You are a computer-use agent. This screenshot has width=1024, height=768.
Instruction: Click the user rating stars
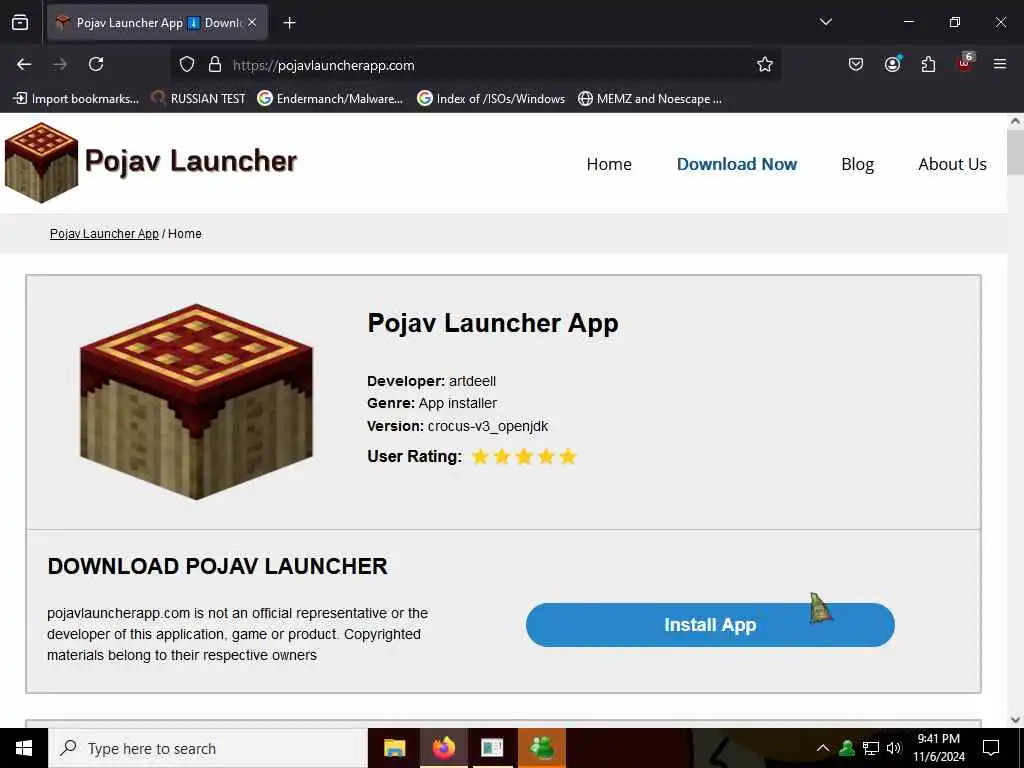(524, 456)
